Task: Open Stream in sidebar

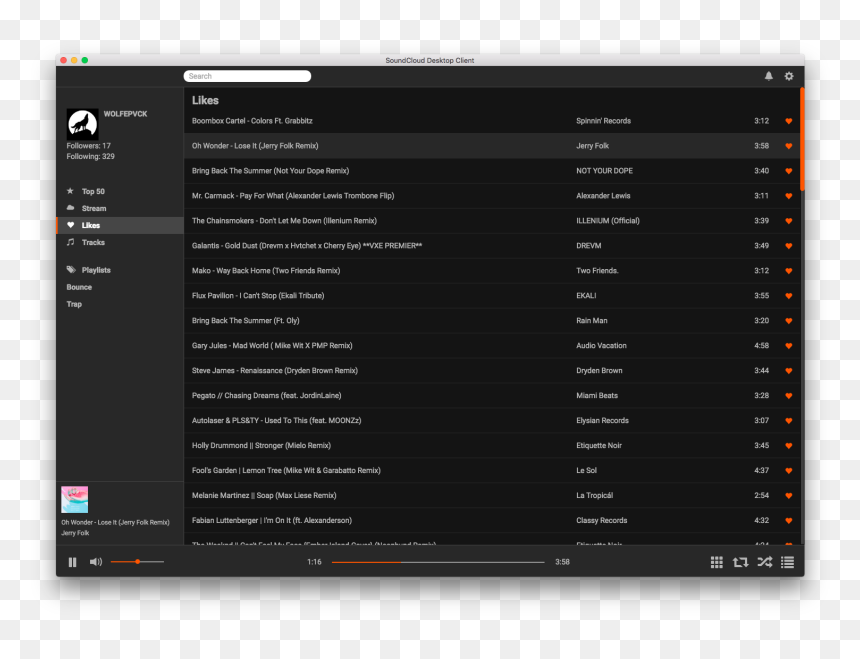Action: point(94,208)
